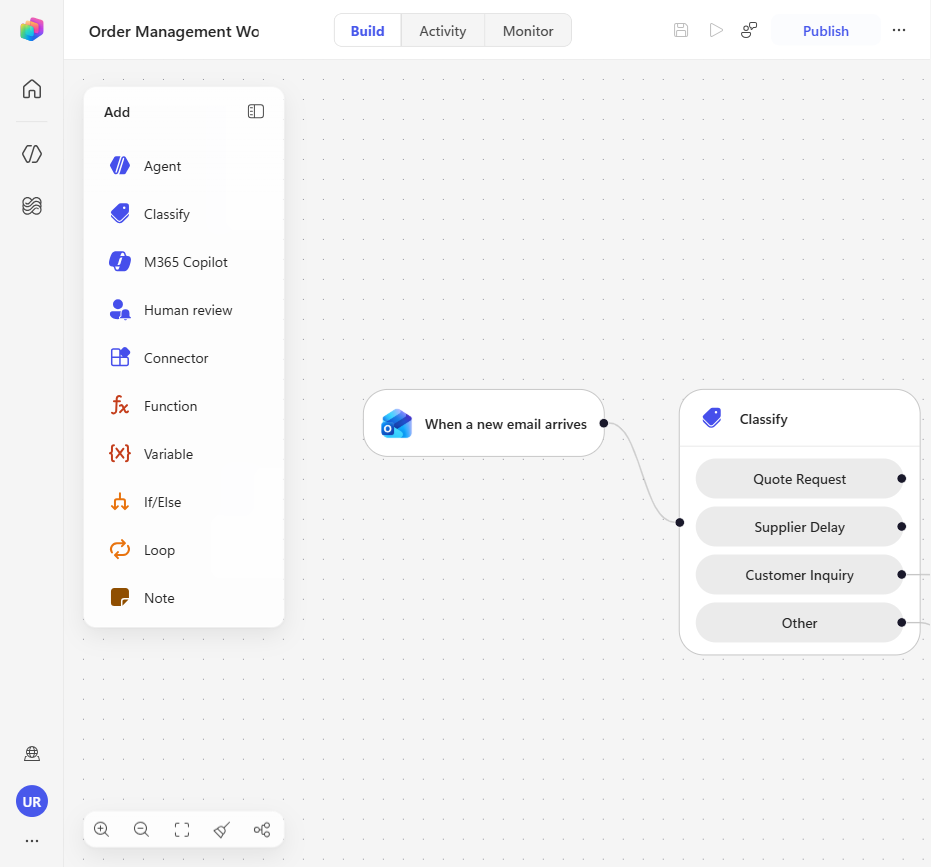The image size is (931, 867).
Task: Click the Add panel heading text
Action: click(117, 112)
